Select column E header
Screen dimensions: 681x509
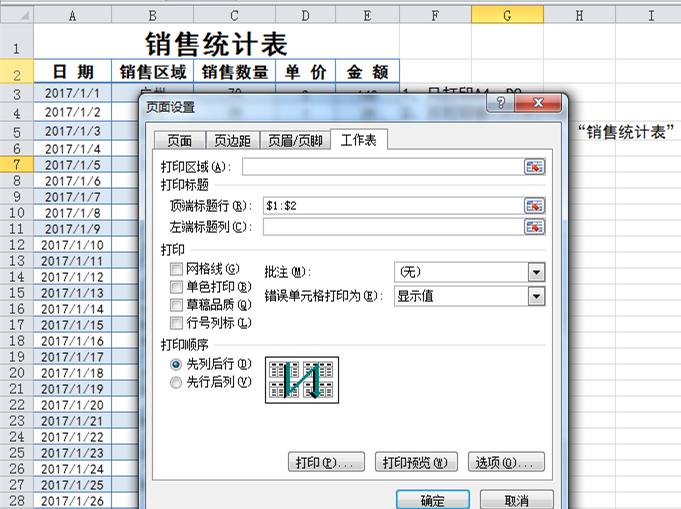(367, 16)
